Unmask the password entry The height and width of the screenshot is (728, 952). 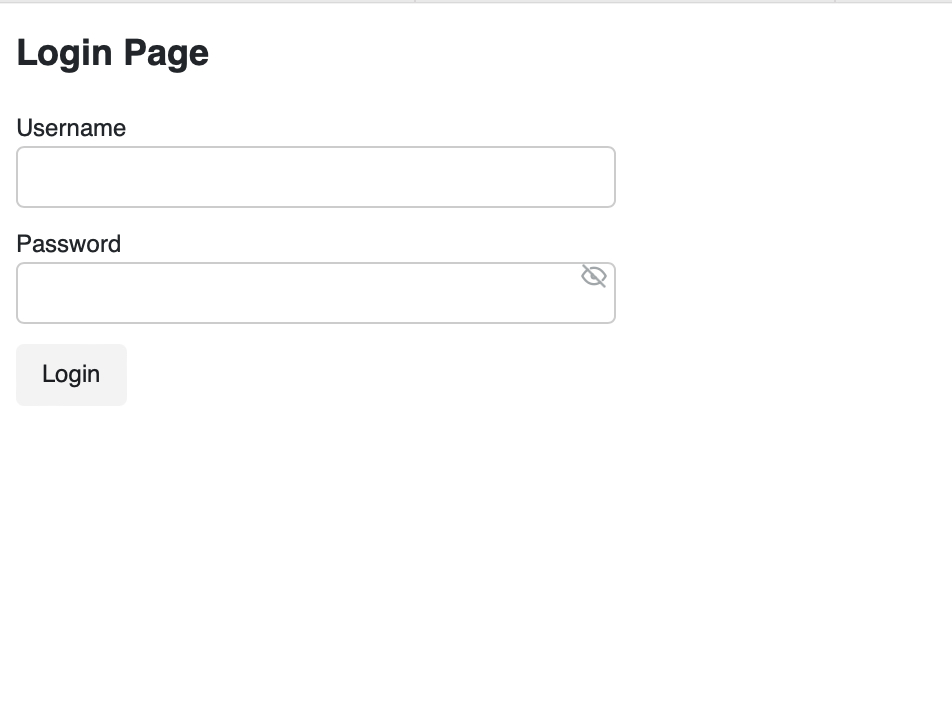(594, 276)
